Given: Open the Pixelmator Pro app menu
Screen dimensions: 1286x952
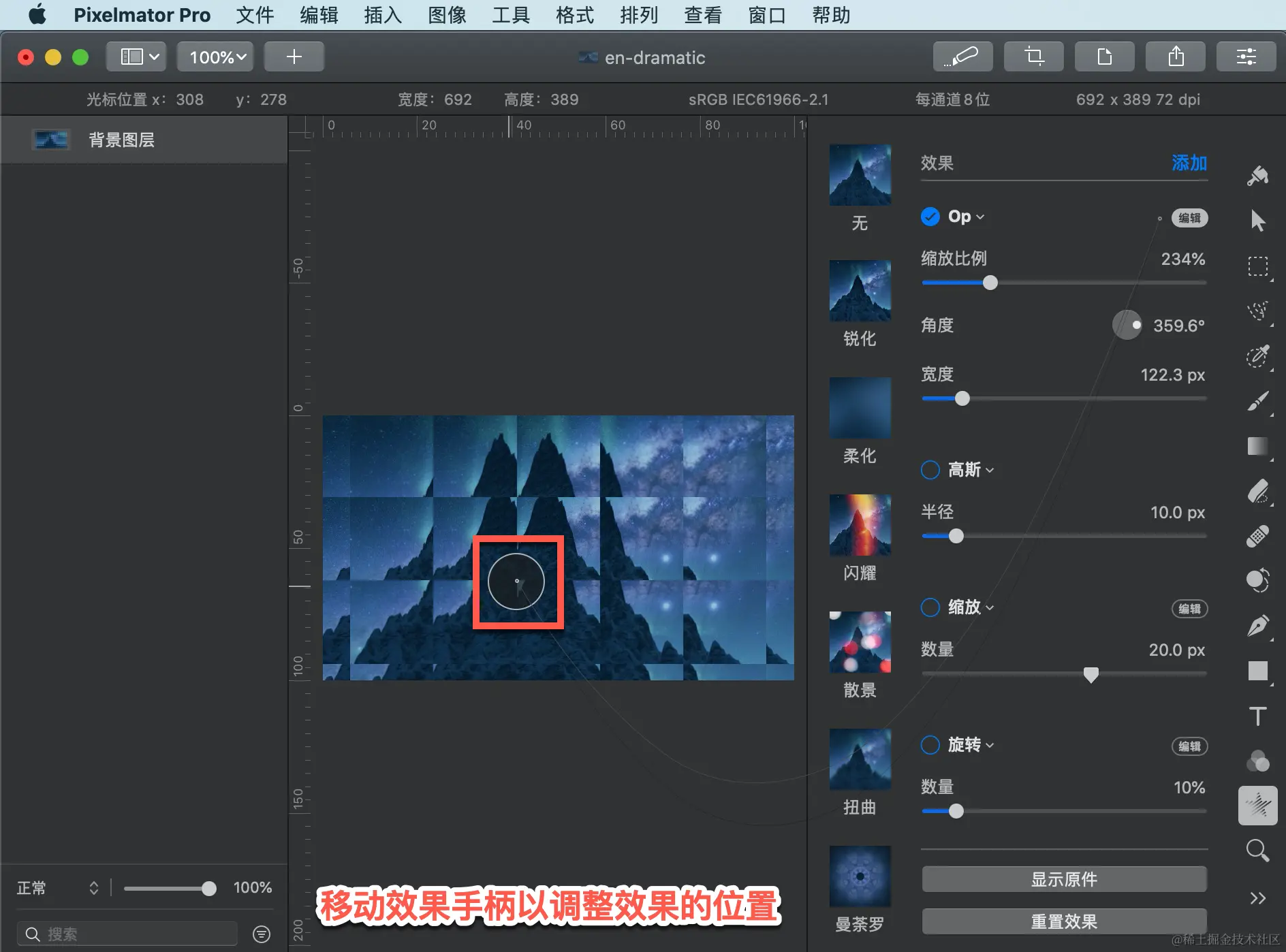Looking at the screenshot, I should click(142, 15).
